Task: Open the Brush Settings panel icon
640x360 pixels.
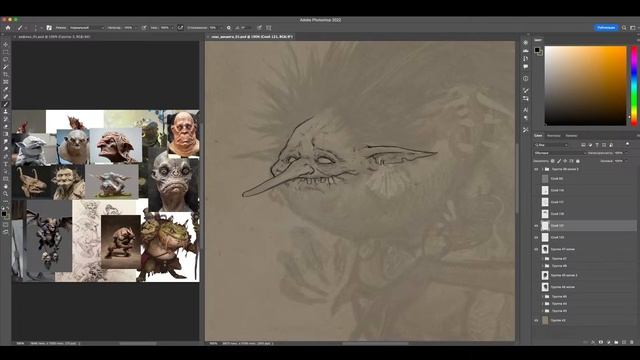Action: point(49,28)
